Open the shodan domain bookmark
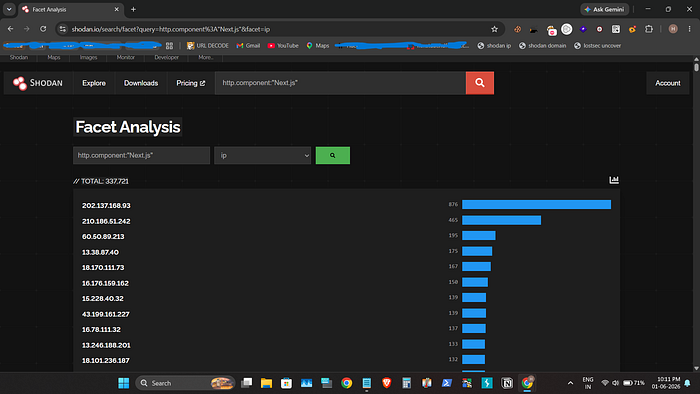 pos(542,46)
